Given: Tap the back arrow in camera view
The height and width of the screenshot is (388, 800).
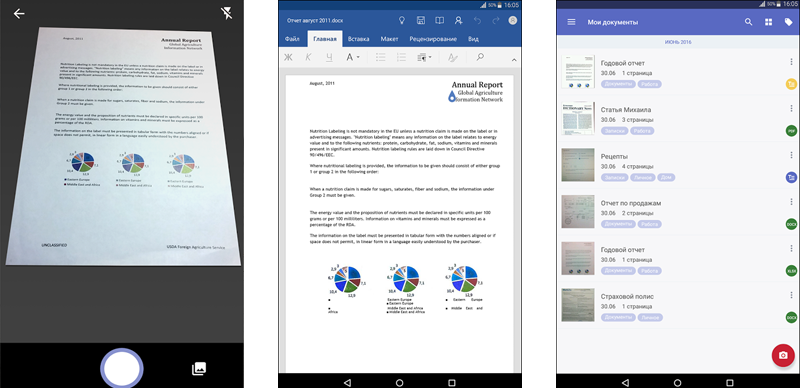Looking at the screenshot, I should click(x=19, y=14).
